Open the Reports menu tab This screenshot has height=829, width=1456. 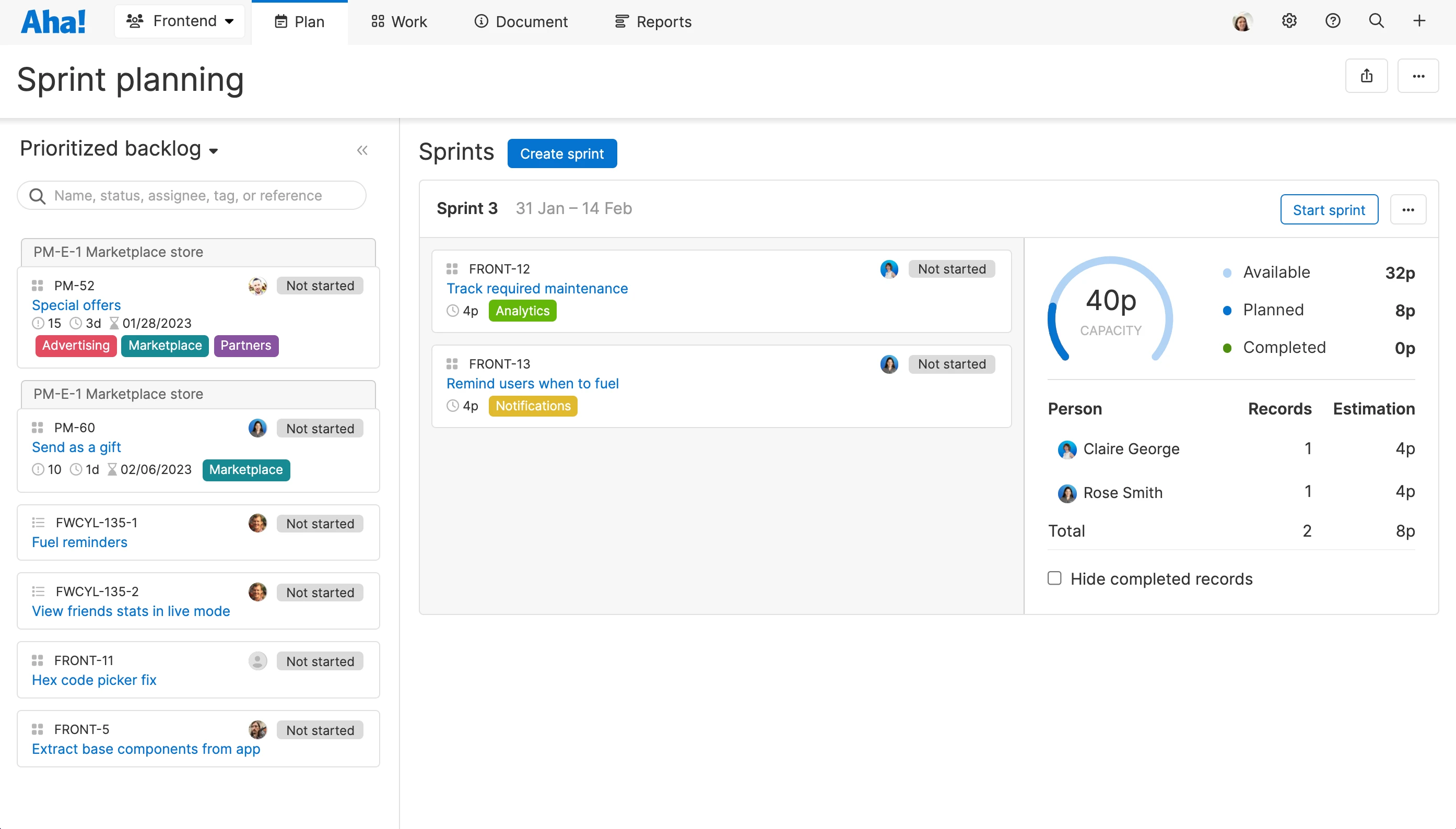653,21
